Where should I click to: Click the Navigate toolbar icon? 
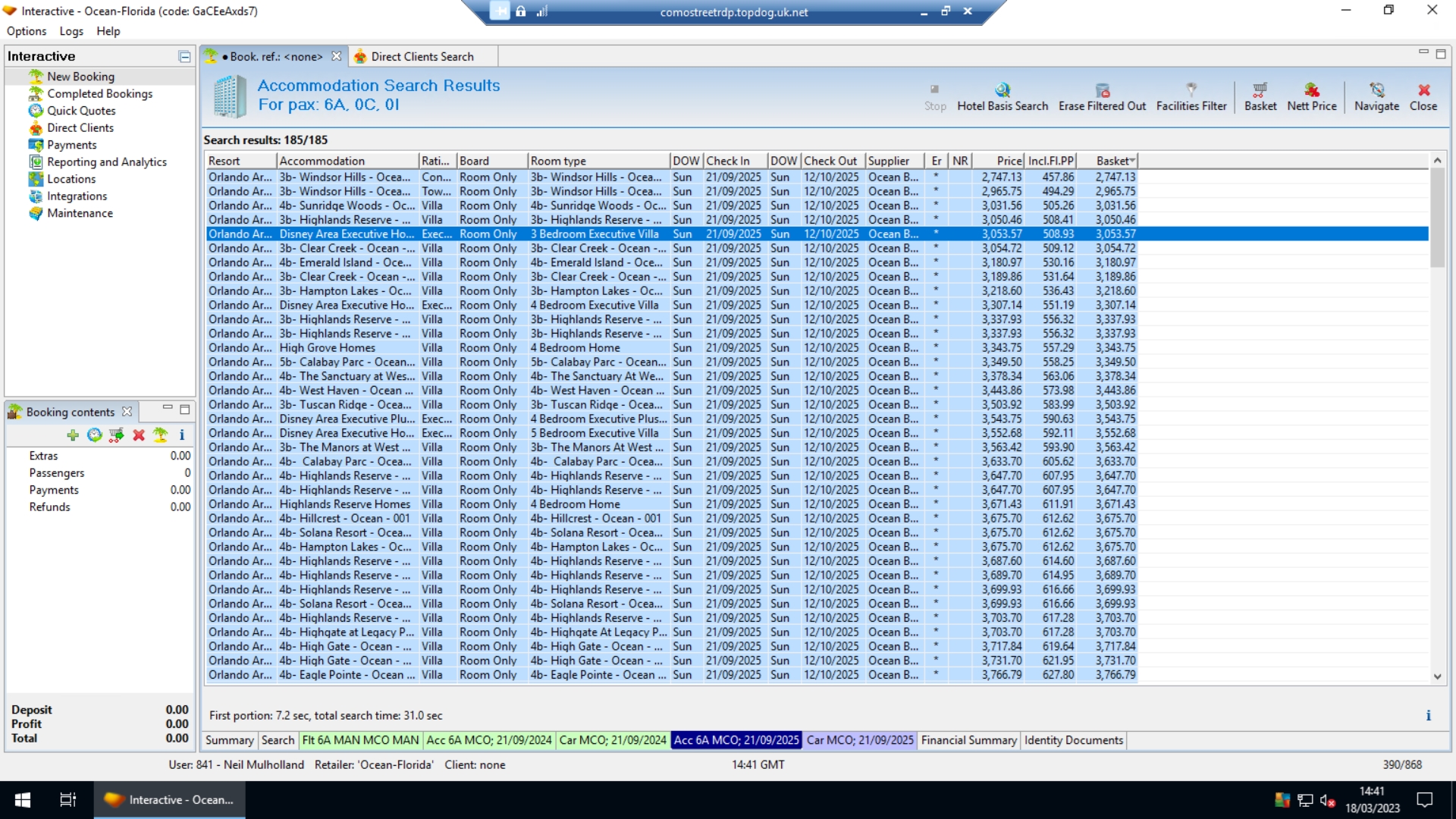(1376, 90)
